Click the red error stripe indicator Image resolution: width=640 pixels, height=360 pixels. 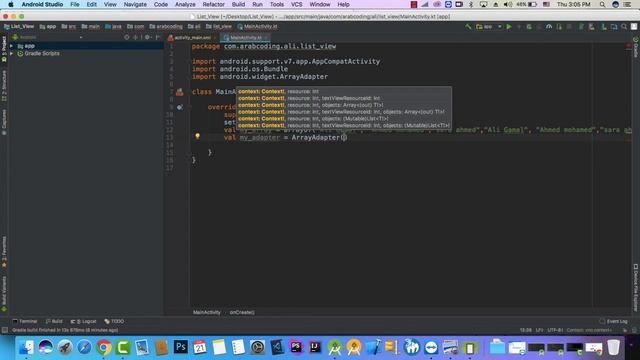[x=629, y=46]
